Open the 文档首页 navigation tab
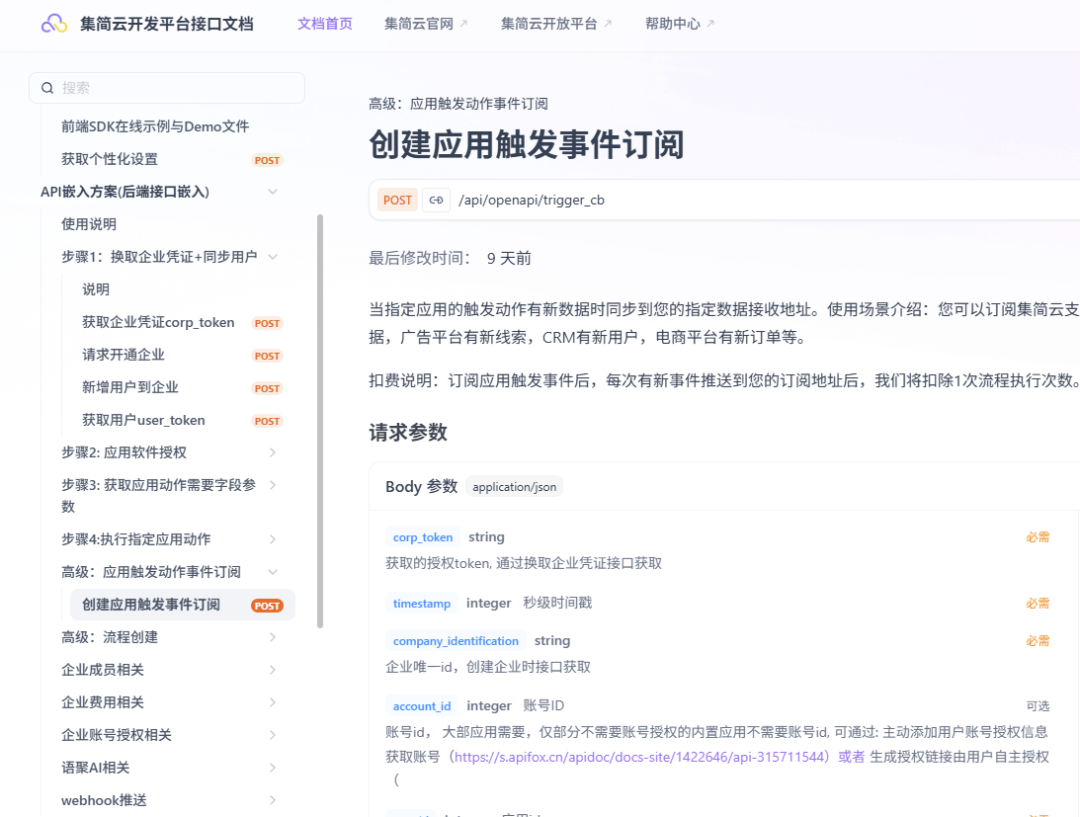 (325, 24)
